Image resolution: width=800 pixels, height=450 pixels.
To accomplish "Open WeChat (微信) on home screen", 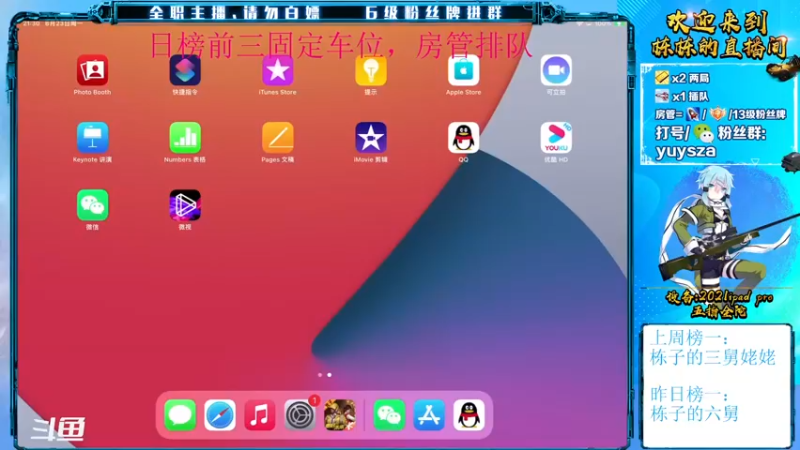I will tap(92, 205).
